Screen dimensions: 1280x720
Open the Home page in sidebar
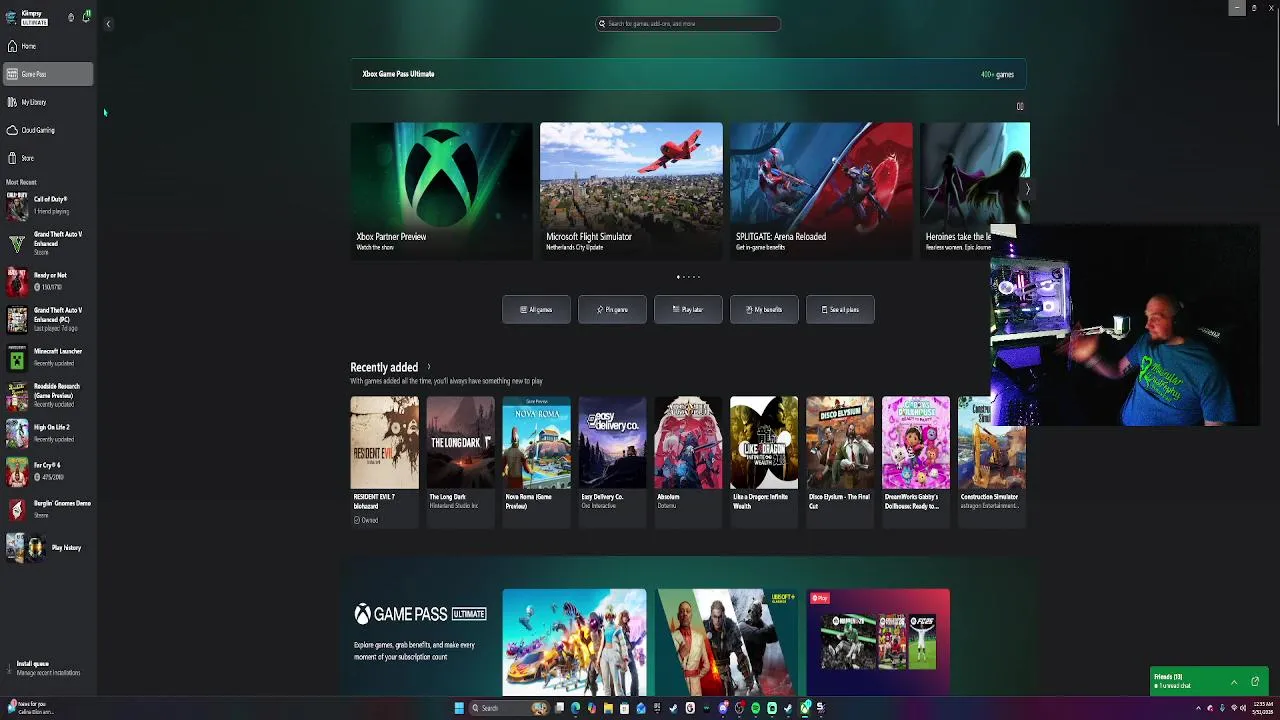(48, 46)
